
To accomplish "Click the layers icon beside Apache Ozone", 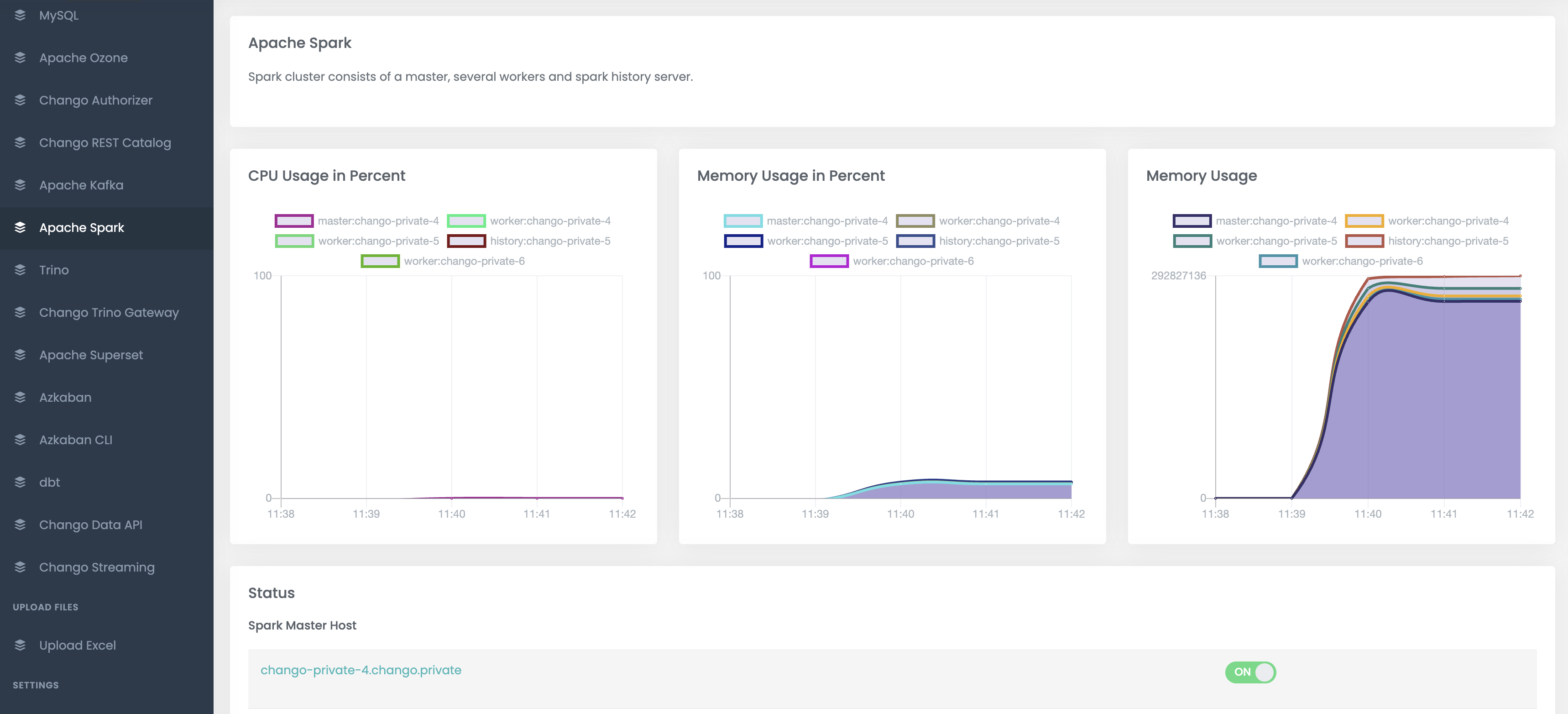I will (x=20, y=58).
